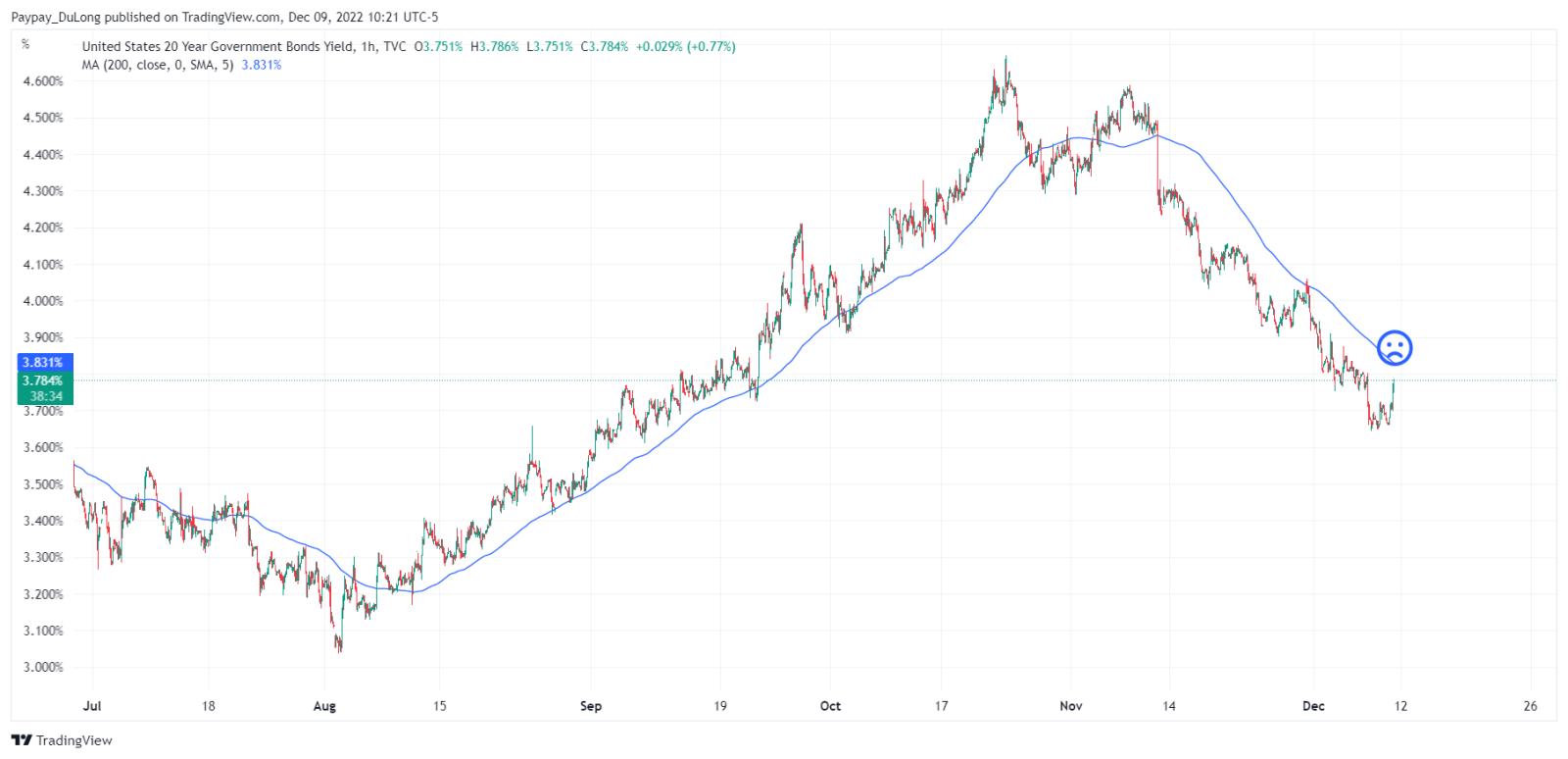Click the 3.400% price axis label

point(43,521)
